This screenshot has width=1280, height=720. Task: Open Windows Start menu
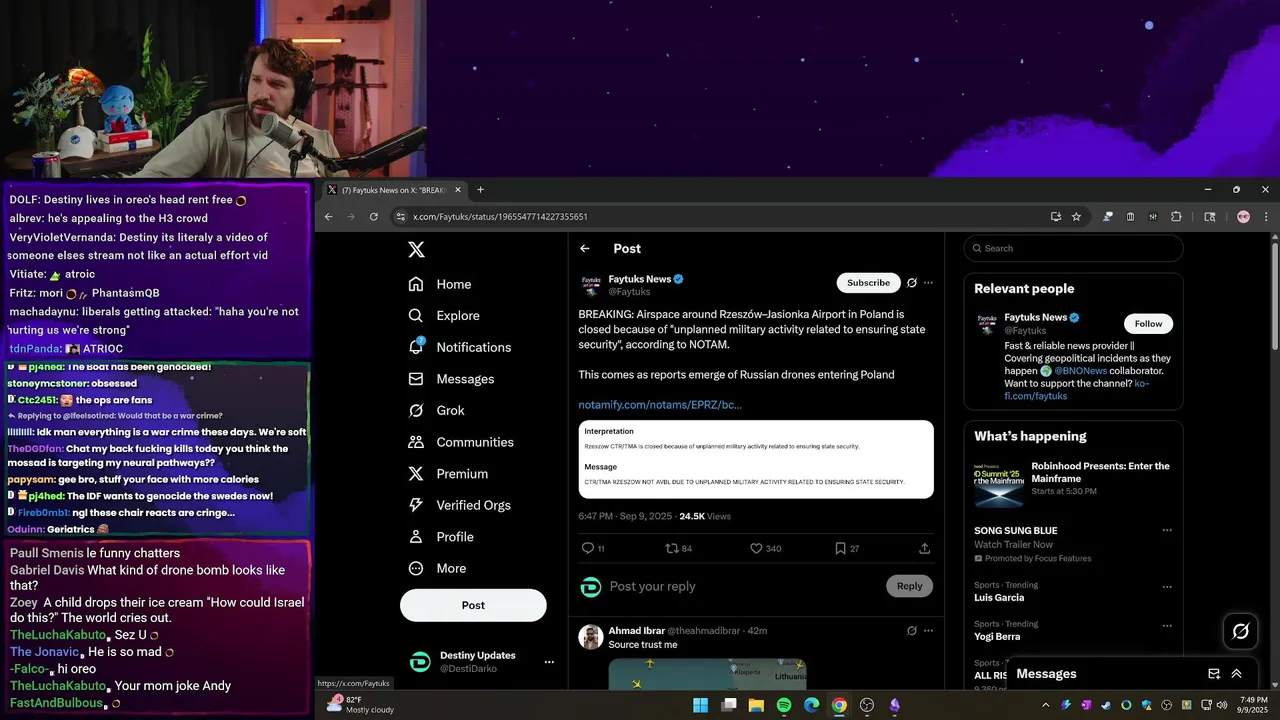tap(701, 706)
